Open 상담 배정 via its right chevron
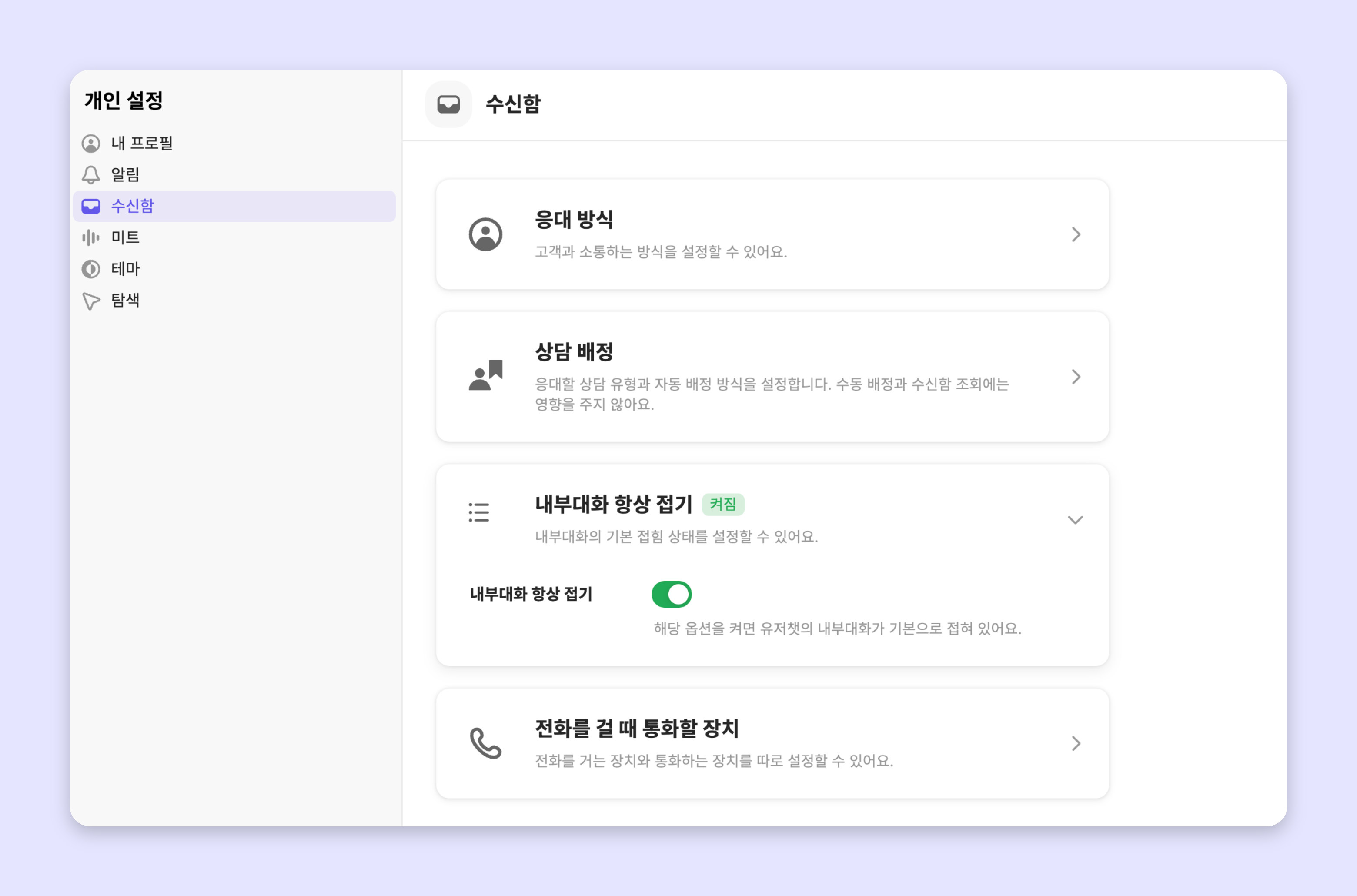The width and height of the screenshot is (1357, 896). click(x=1076, y=377)
